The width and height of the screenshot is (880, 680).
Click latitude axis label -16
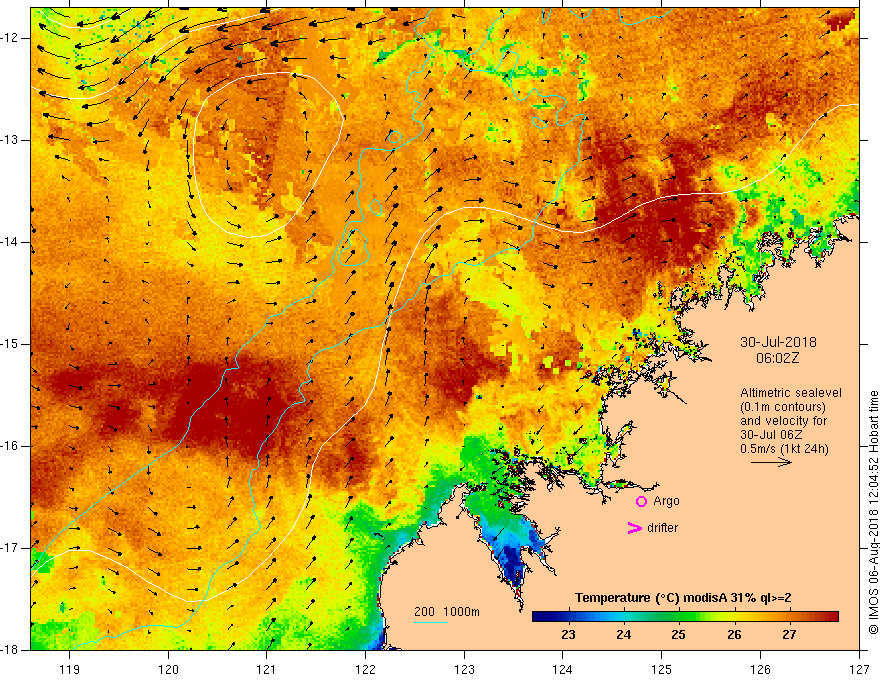pos(11,446)
